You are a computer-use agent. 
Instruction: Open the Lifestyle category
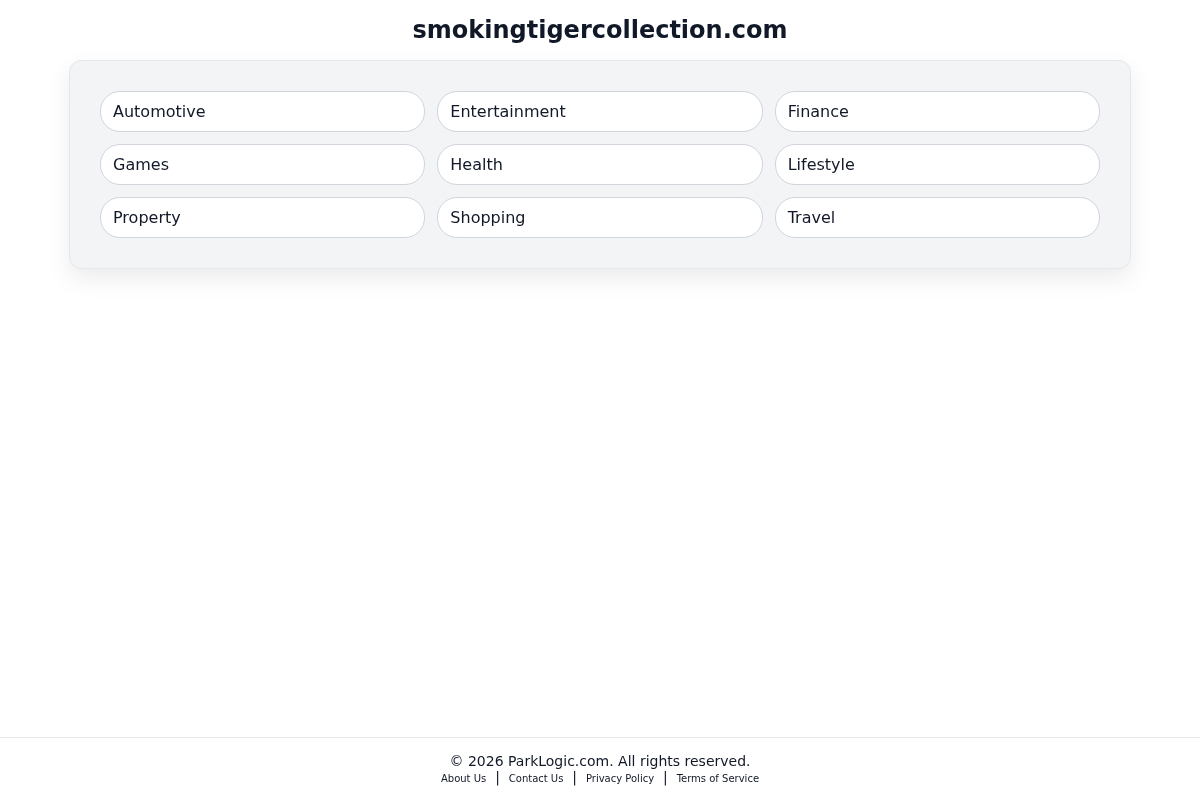[x=937, y=164]
